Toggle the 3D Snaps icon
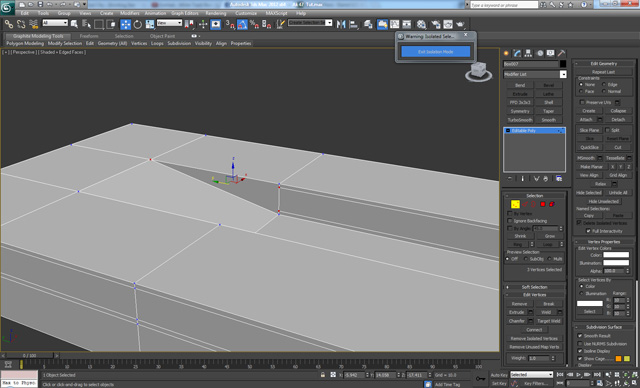The height and width of the screenshot is (388, 640). 230,24
